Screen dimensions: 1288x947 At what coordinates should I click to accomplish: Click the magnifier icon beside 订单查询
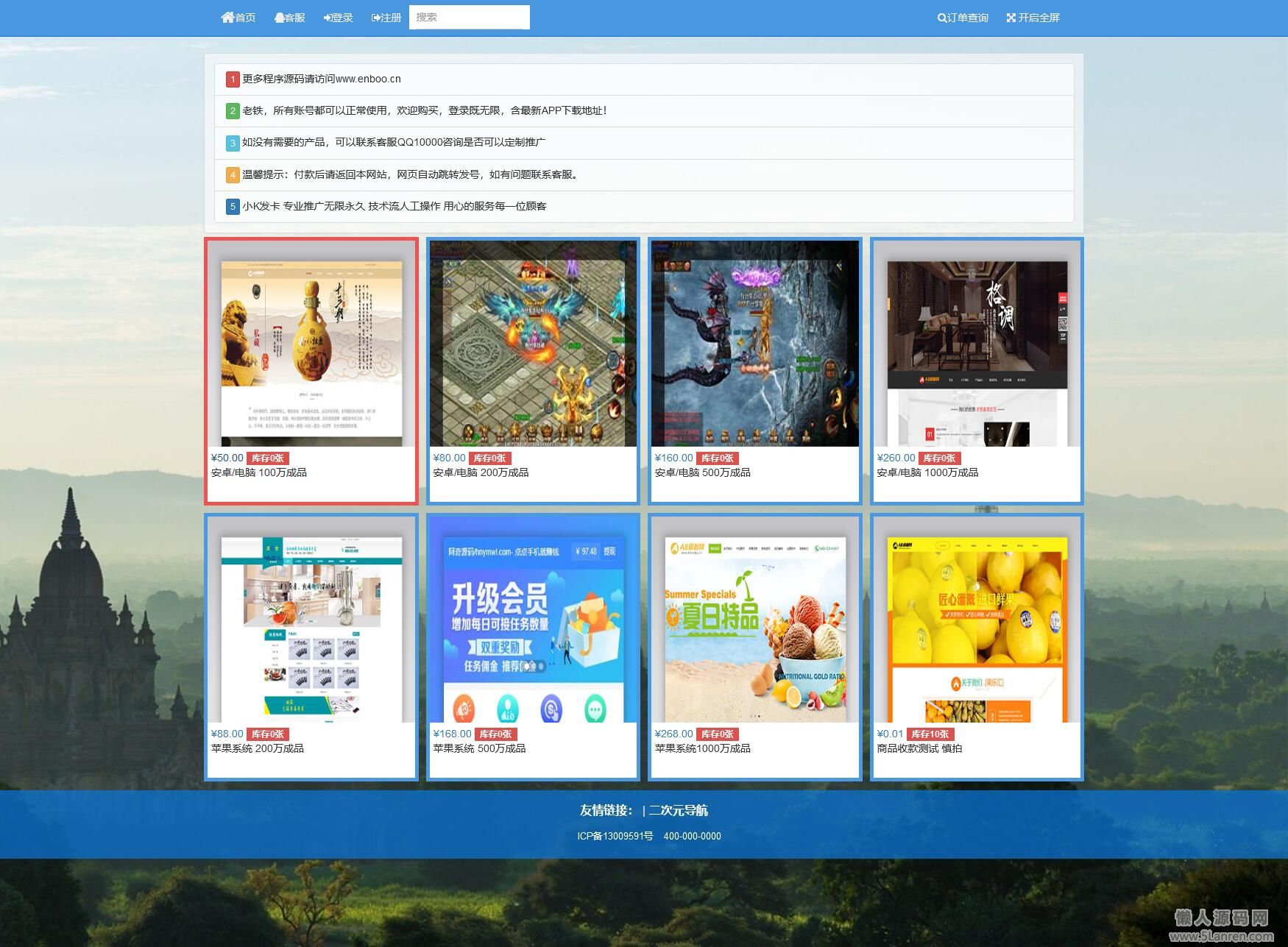[x=942, y=18]
